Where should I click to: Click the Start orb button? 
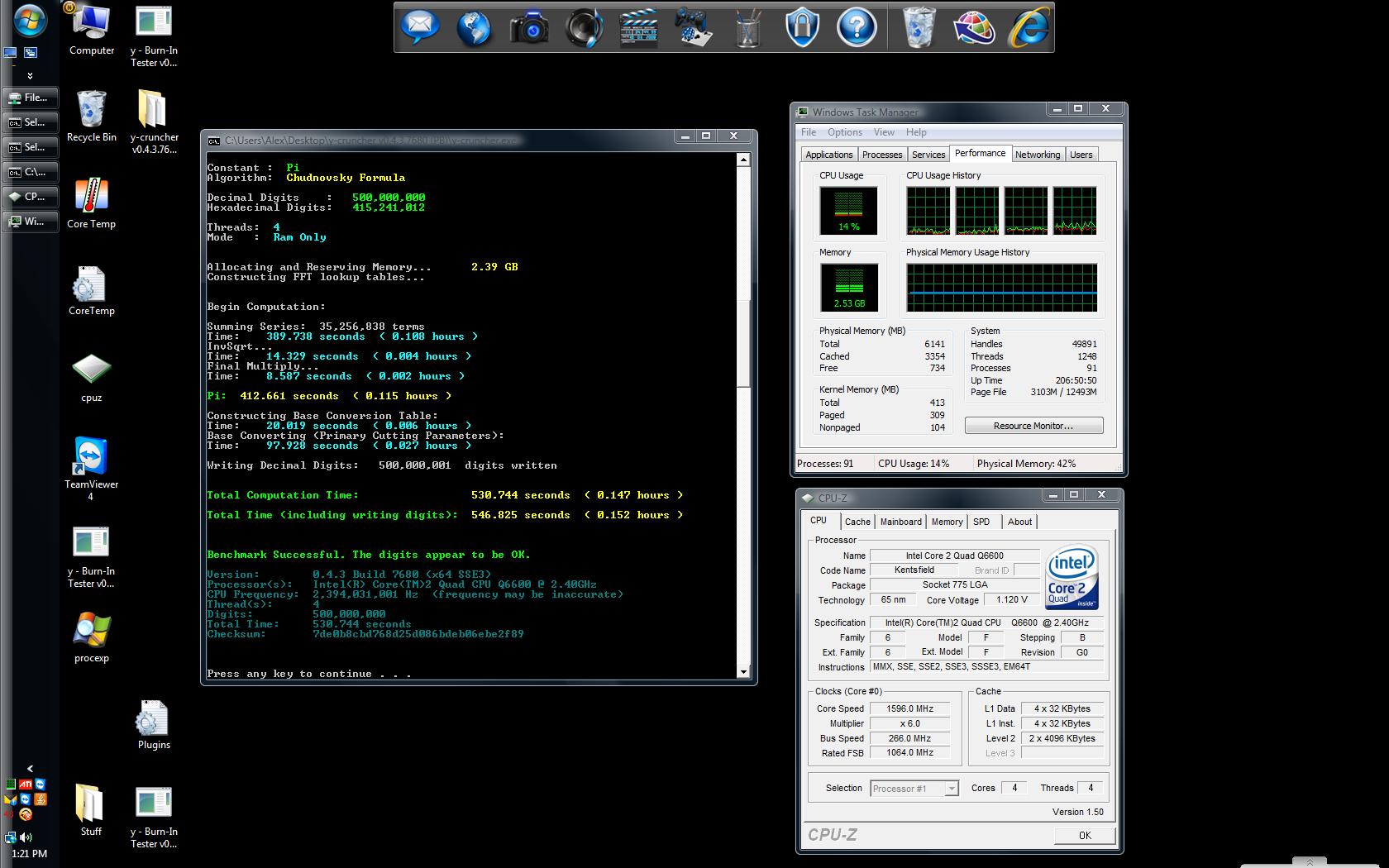click(29, 21)
